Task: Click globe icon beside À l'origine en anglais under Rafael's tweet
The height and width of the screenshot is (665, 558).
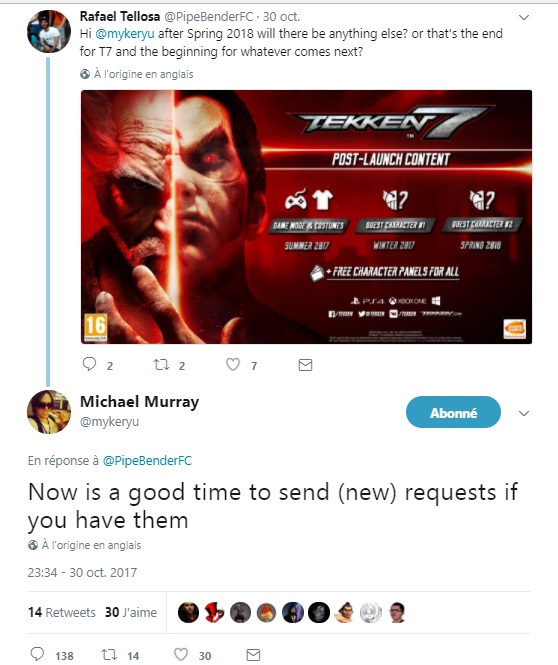Action: (85, 74)
